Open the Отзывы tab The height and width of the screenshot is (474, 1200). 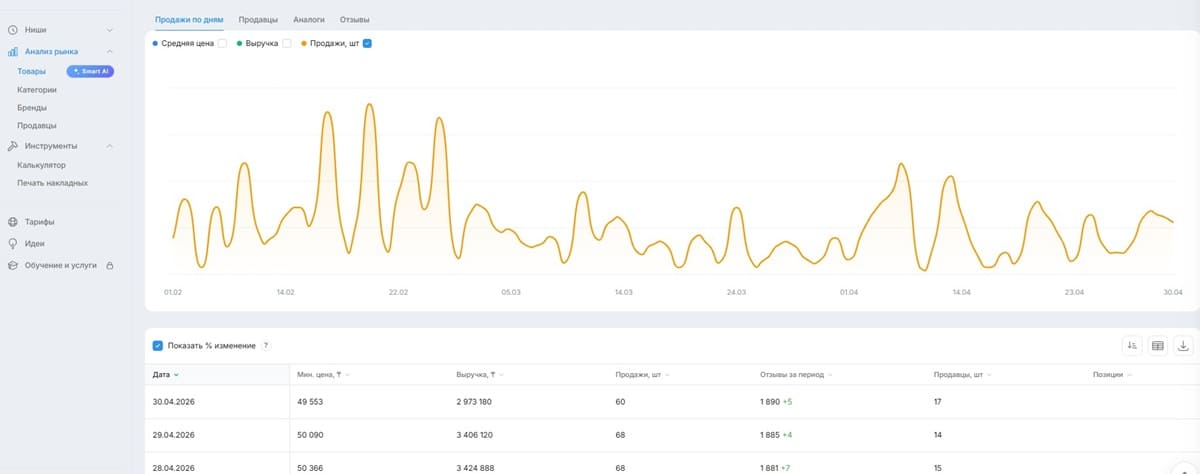point(354,19)
